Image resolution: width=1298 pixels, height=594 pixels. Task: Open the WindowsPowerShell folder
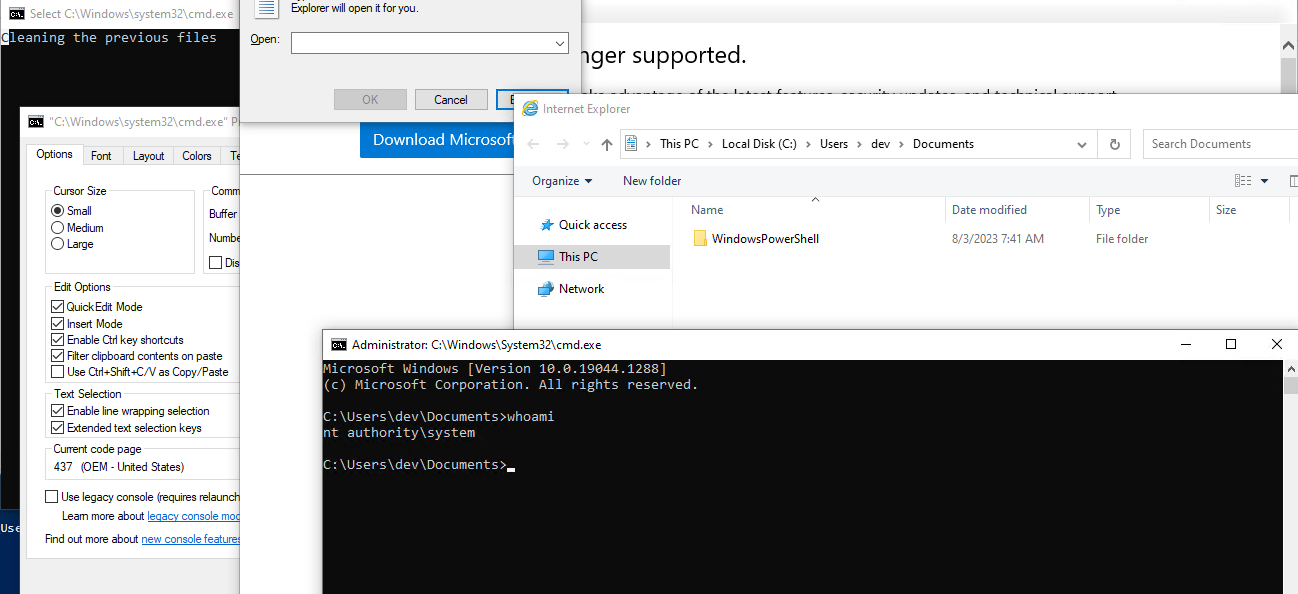[765, 239]
